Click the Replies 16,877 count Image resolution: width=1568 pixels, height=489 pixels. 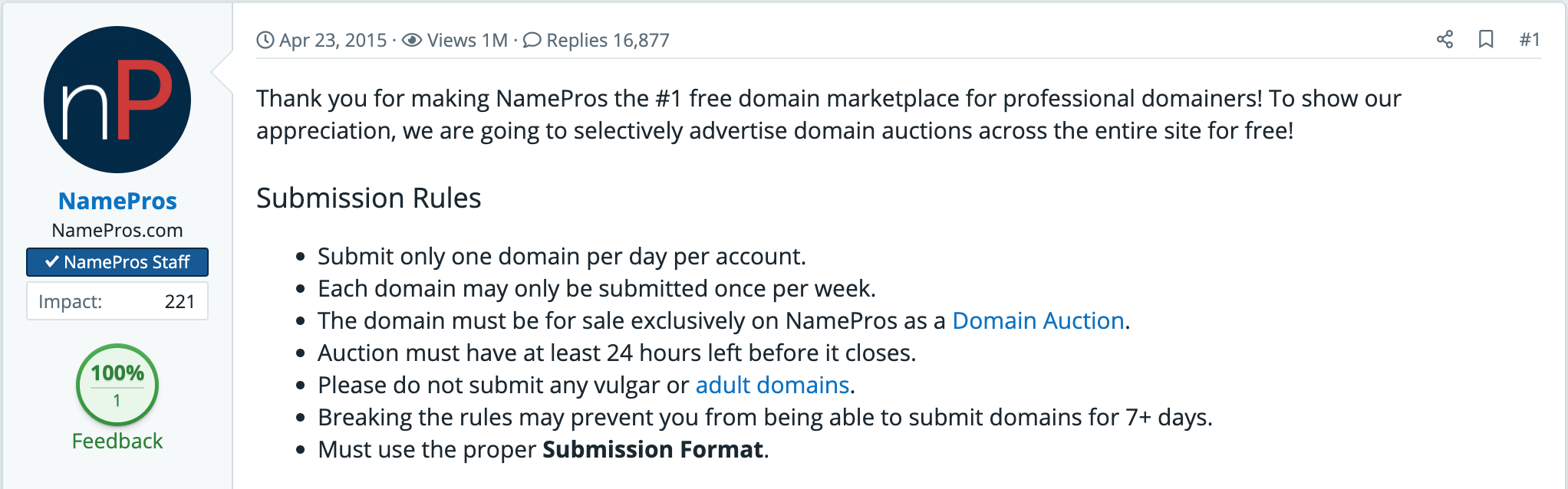(608, 40)
